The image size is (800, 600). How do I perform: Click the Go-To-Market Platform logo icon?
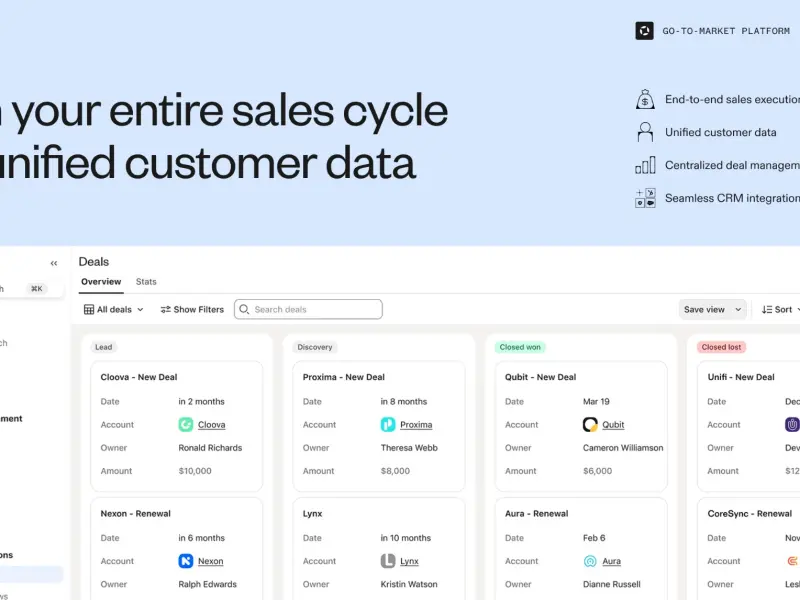click(644, 31)
